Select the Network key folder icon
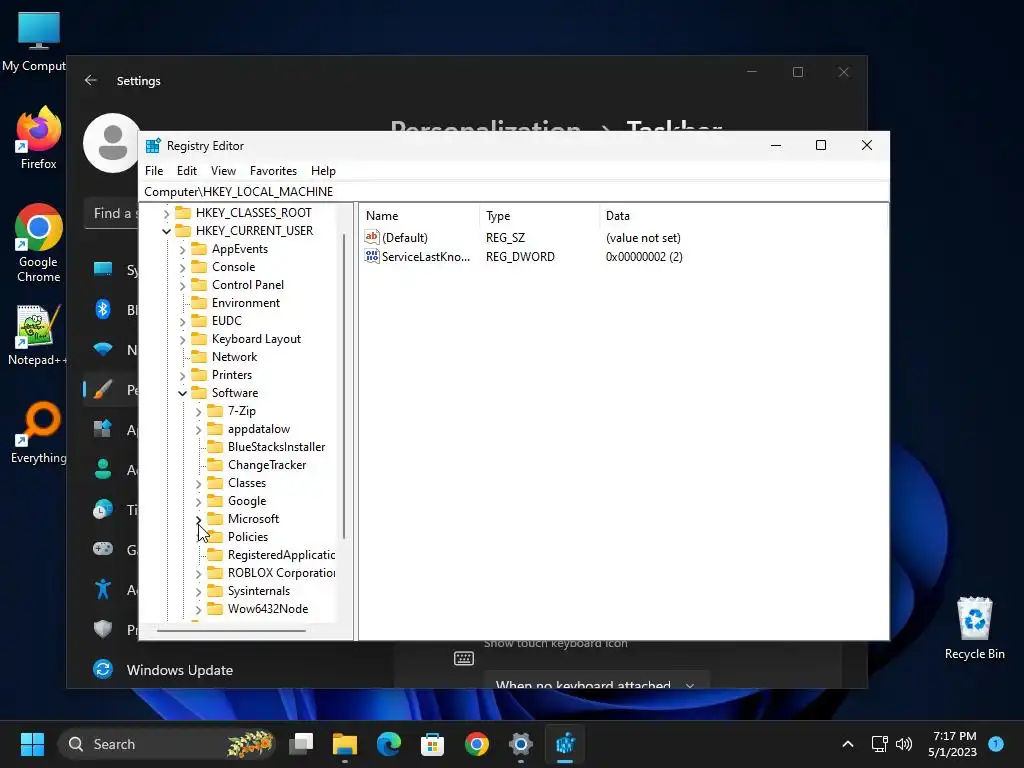 [x=199, y=357]
